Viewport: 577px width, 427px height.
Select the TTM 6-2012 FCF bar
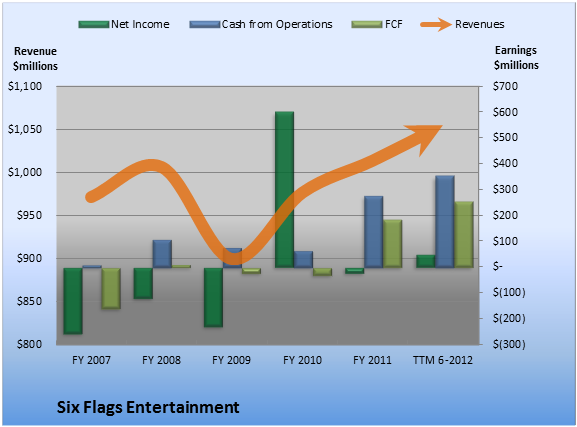[x=464, y=234]
